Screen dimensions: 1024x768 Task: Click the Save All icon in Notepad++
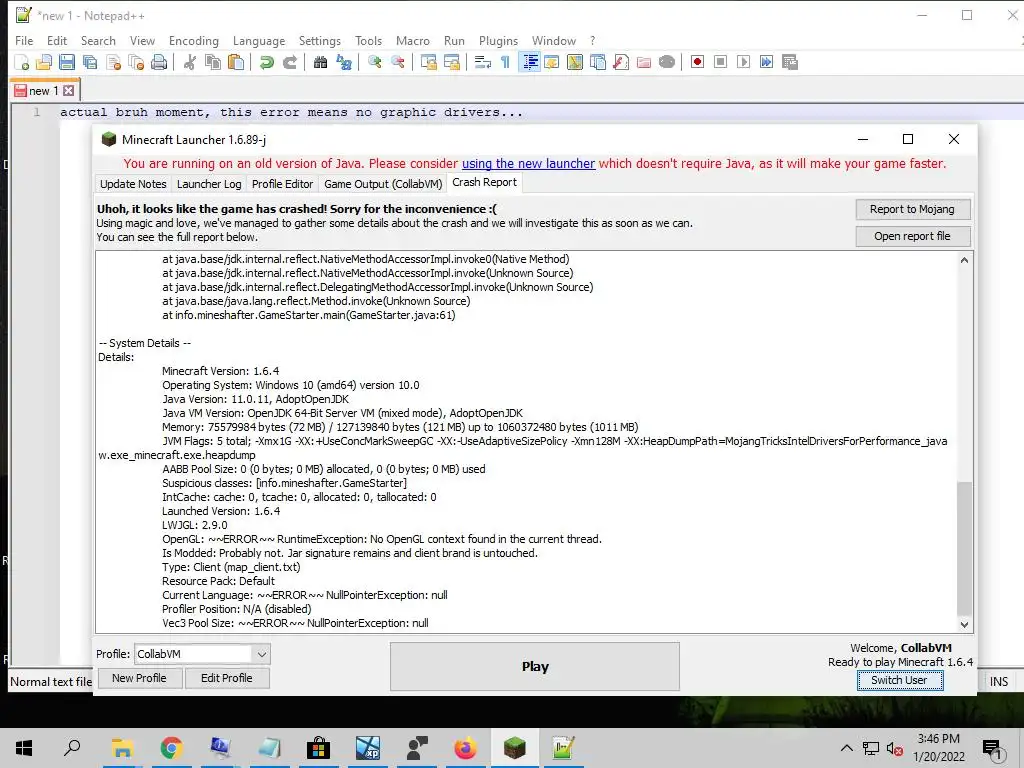89,62
